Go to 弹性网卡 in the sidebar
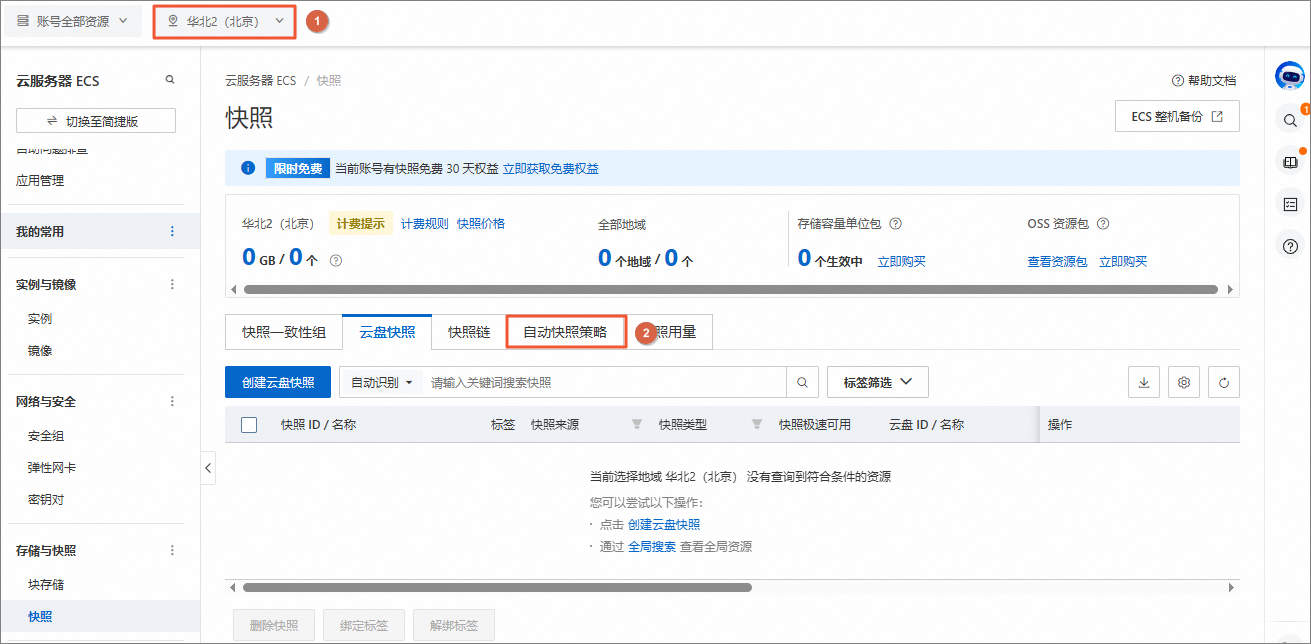The height and width of the screenshot is (644, 1311). 52,468
